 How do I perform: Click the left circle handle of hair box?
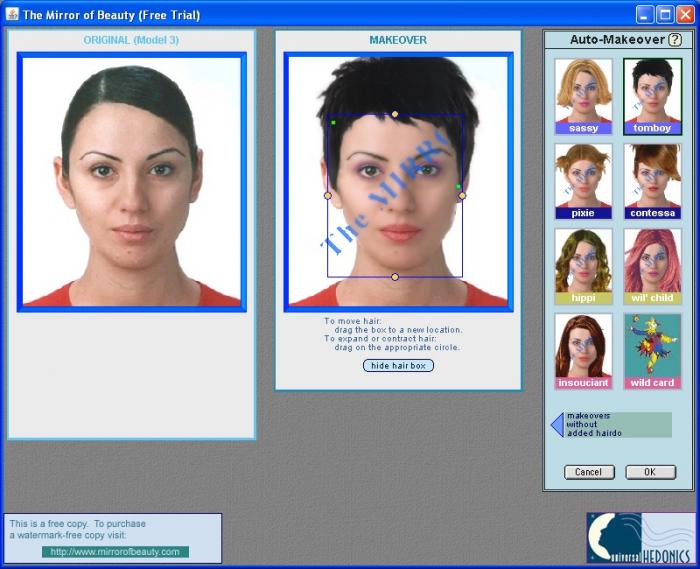pyautogui.click(x=328, y=195)
